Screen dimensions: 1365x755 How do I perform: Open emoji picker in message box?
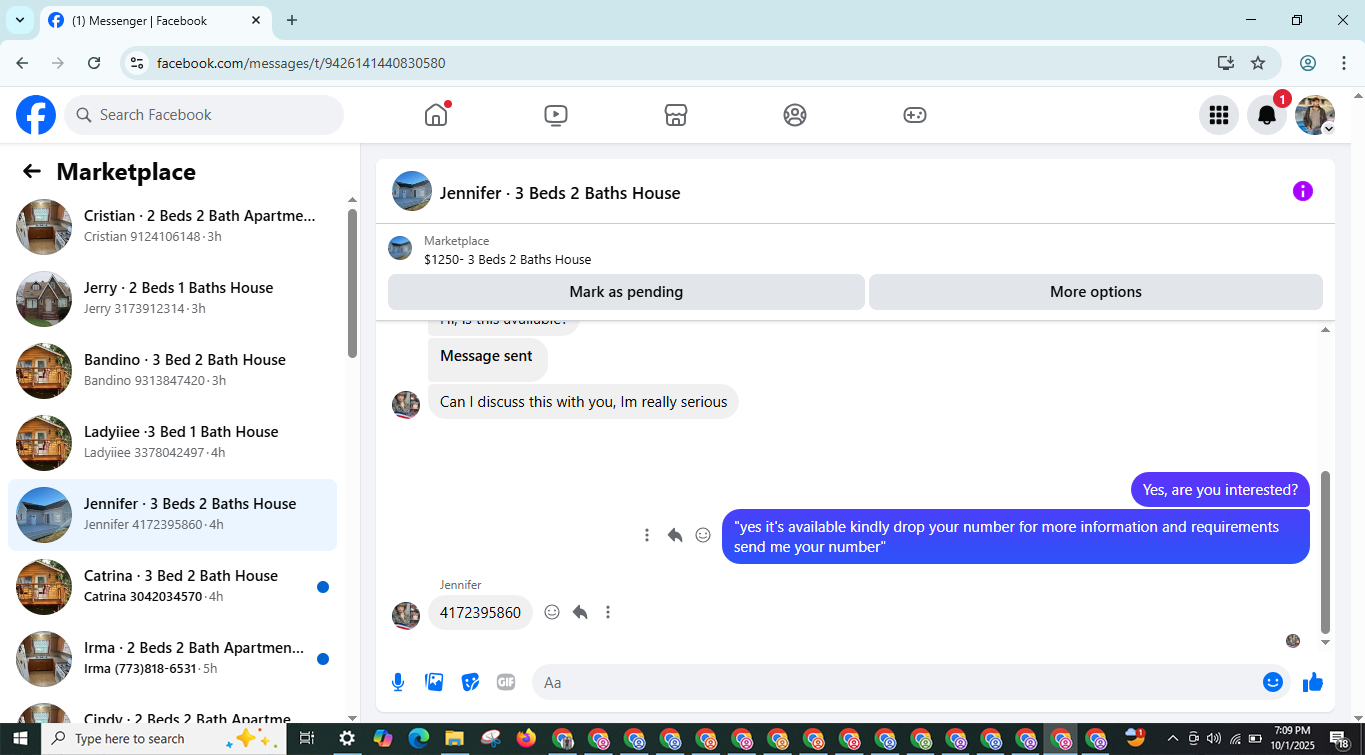point(1272,682)
